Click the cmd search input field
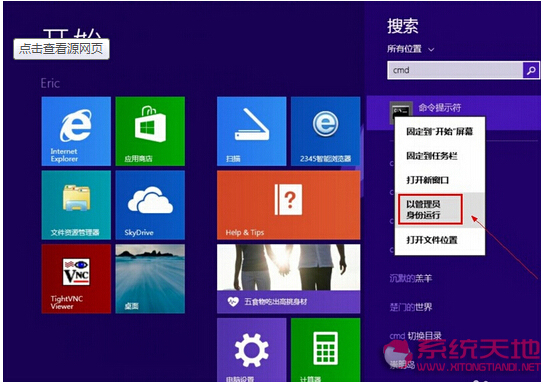Image resolution: width=543 pixels, height=384 pixels. pyautogui.click(x=455, y=70)
